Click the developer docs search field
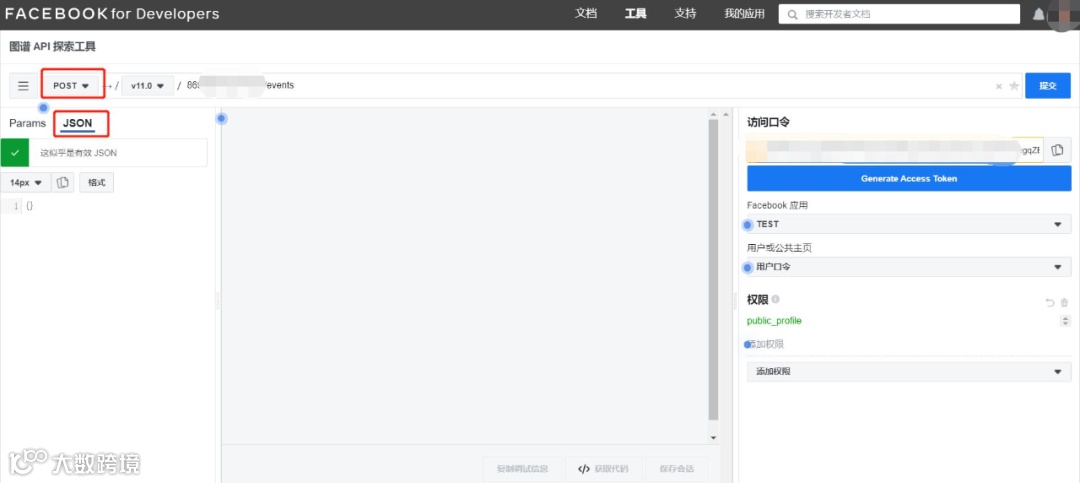 coord(899,14)
